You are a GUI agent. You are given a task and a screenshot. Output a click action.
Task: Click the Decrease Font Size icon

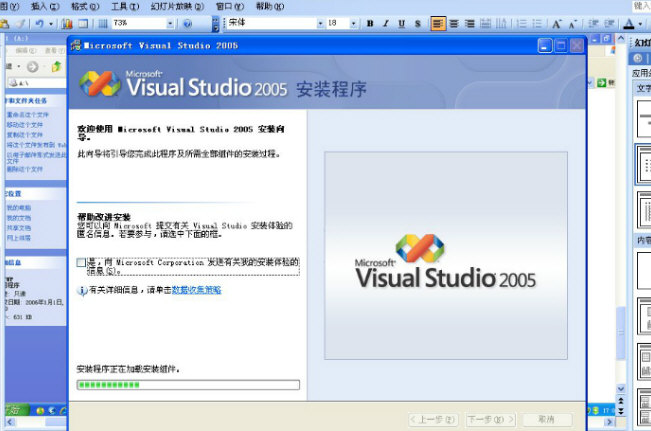coord(573,24)
